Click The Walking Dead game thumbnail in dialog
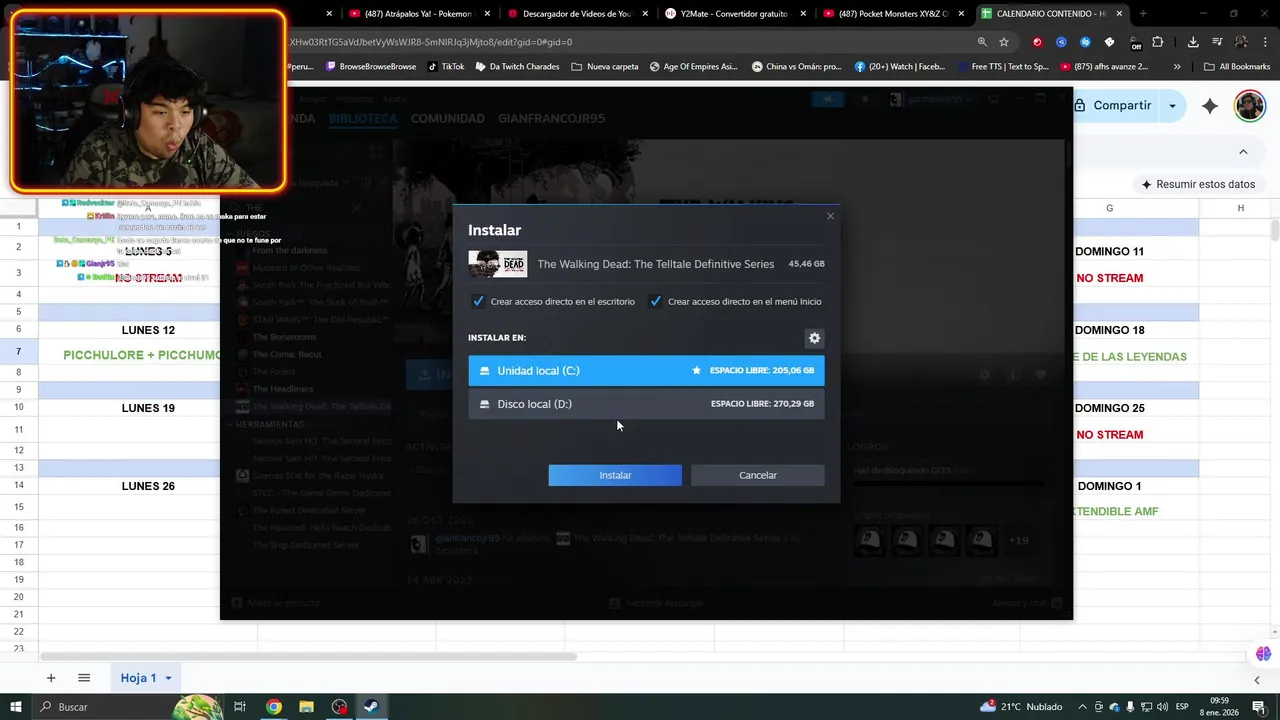This screenshot has height=720, width=1280. (x=498, y=264)
